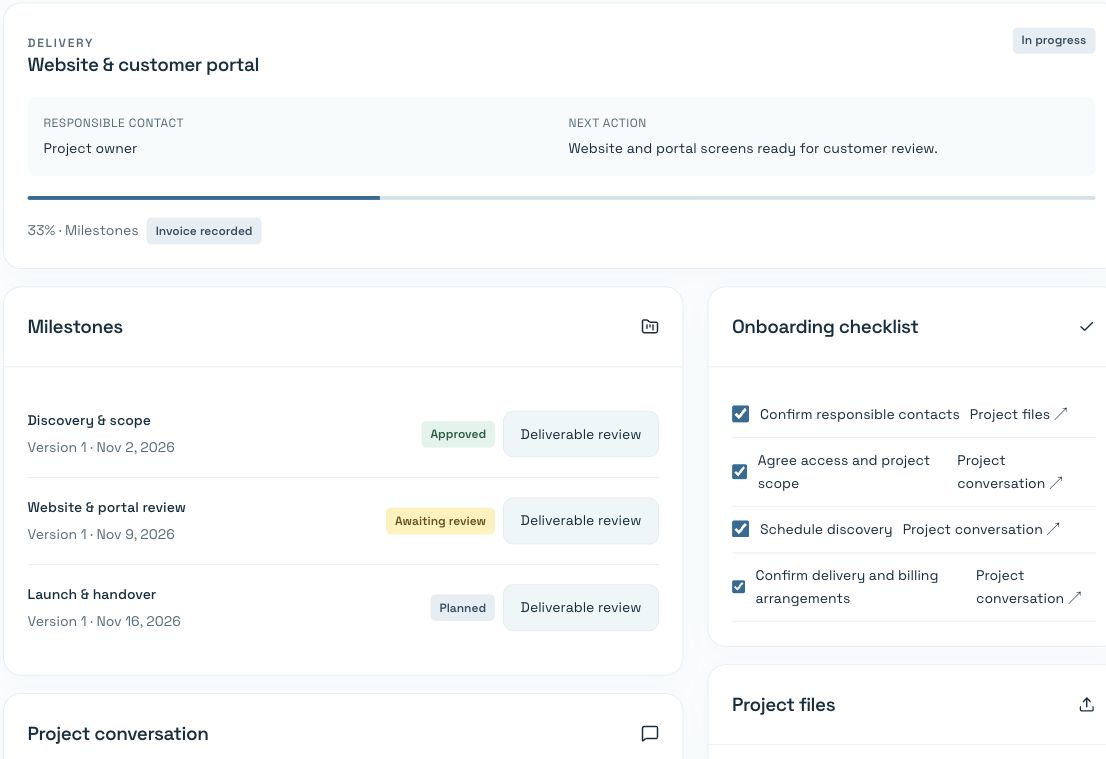The height and width of the screenshot is (759, 1106).
Task: Open Deliverable review for Website & portal review
Action: coord(581,521)
